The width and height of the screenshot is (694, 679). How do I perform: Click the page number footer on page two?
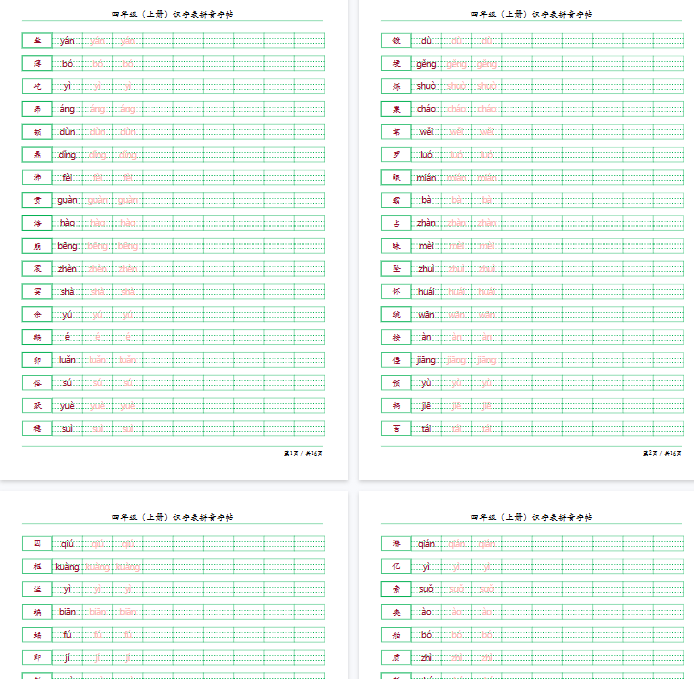pos(661,453)
